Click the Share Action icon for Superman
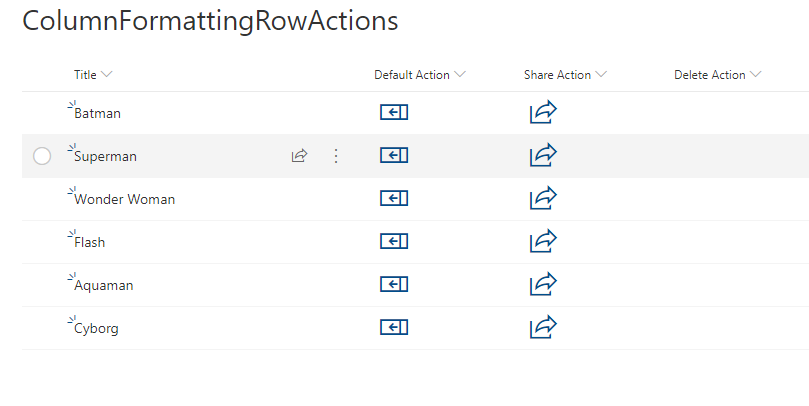 [542, 155]
